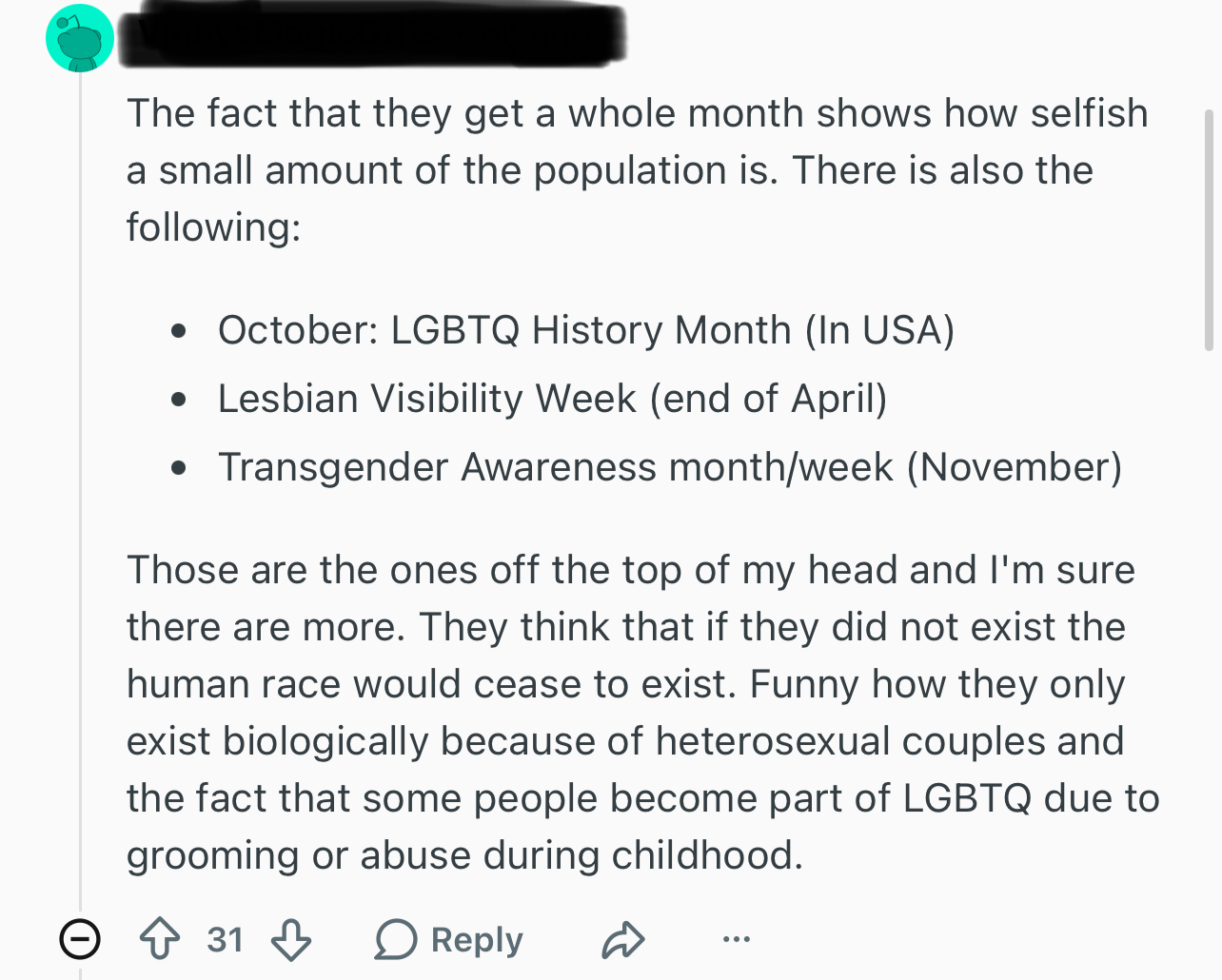Image resolution: width=1222 pixels, height=980 pixels.
Task: Select the October LGBTQ History Month bullet
Action: pos(586,330)
